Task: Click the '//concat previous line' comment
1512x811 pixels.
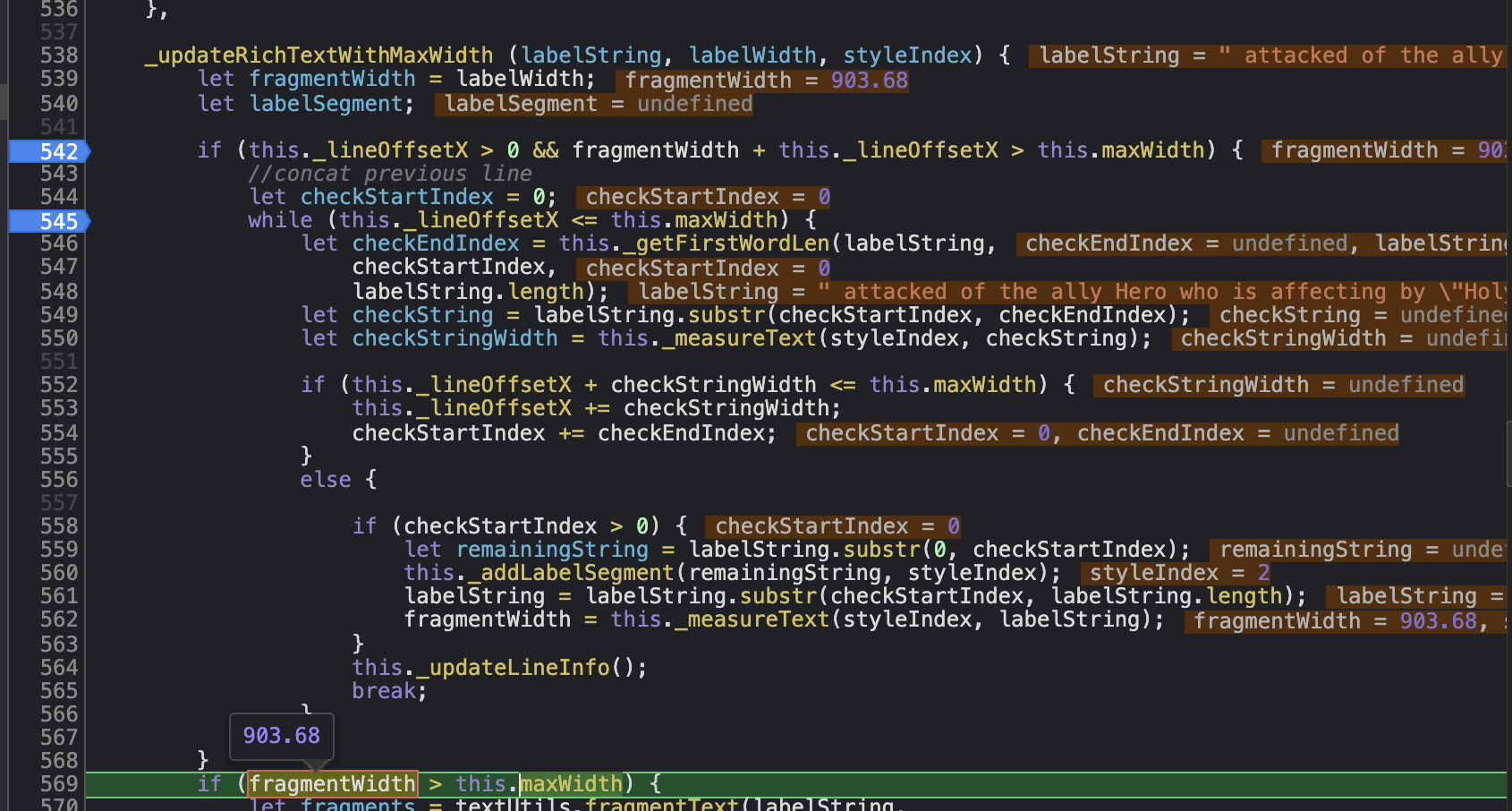Action: click(x=390, y=174)
